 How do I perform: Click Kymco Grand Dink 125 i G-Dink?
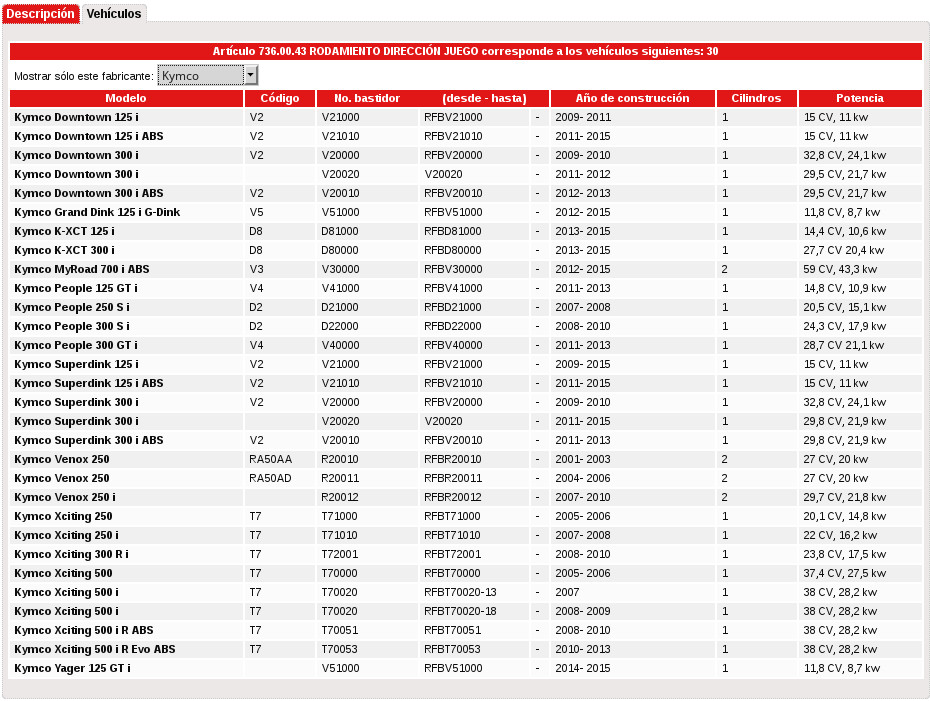pyautogui.click(x=97, y=212)
